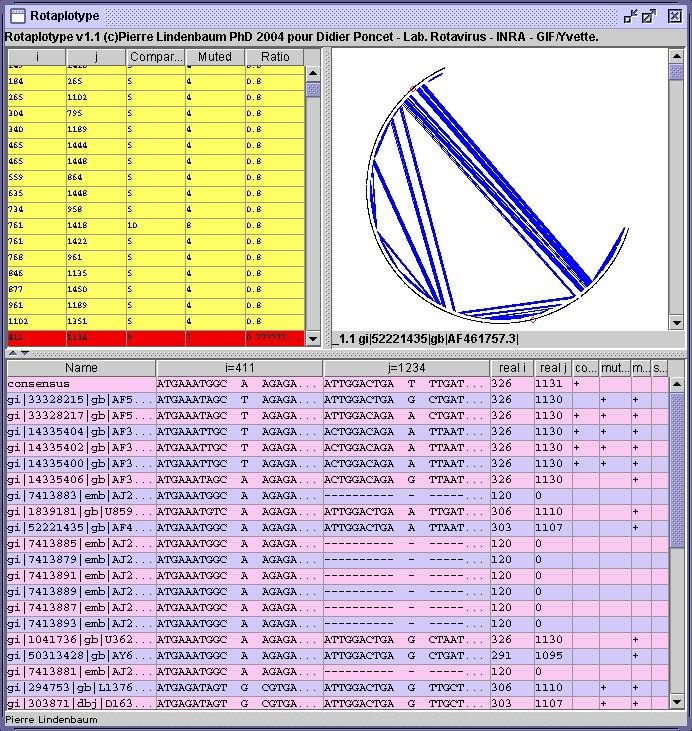Click the Rotaplotype window system menu icon

[17, 16]
